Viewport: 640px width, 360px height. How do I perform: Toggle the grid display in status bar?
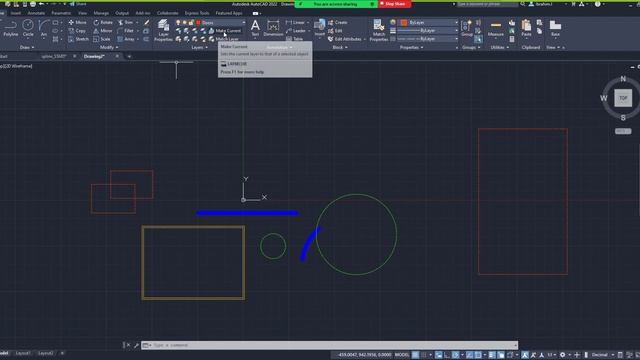click(x=415, y=355)
